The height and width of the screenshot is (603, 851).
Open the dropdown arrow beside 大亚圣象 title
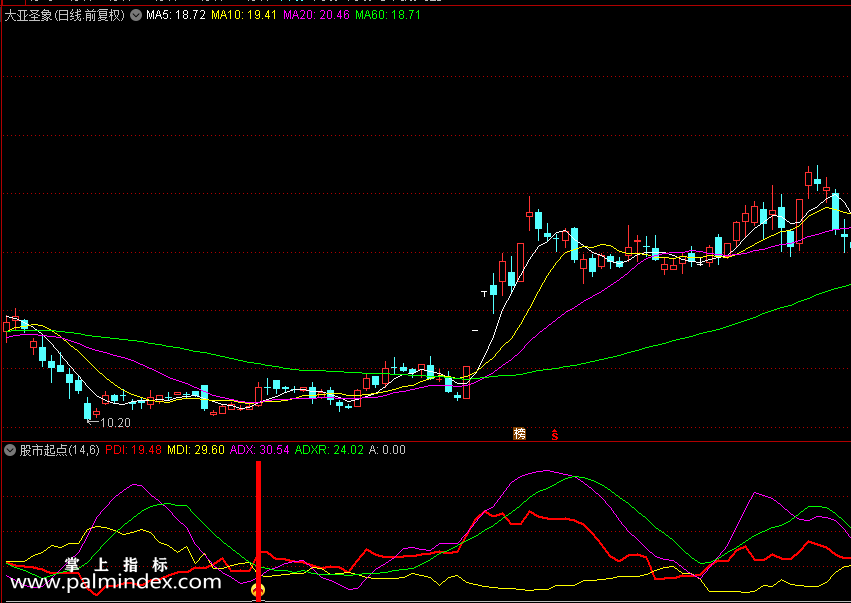pyautogui.click(x=135, y=15)
